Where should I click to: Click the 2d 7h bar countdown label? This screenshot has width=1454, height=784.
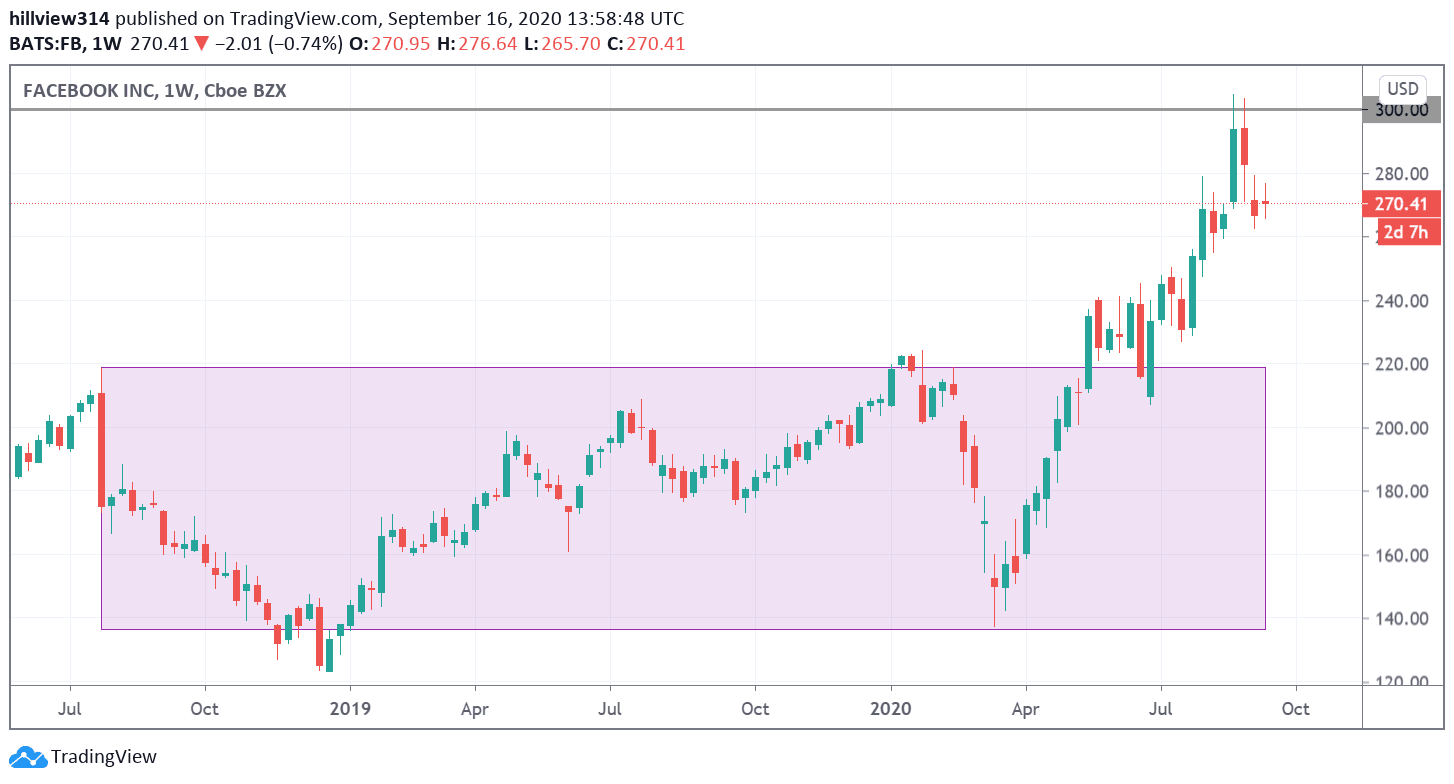(1408, 233)
